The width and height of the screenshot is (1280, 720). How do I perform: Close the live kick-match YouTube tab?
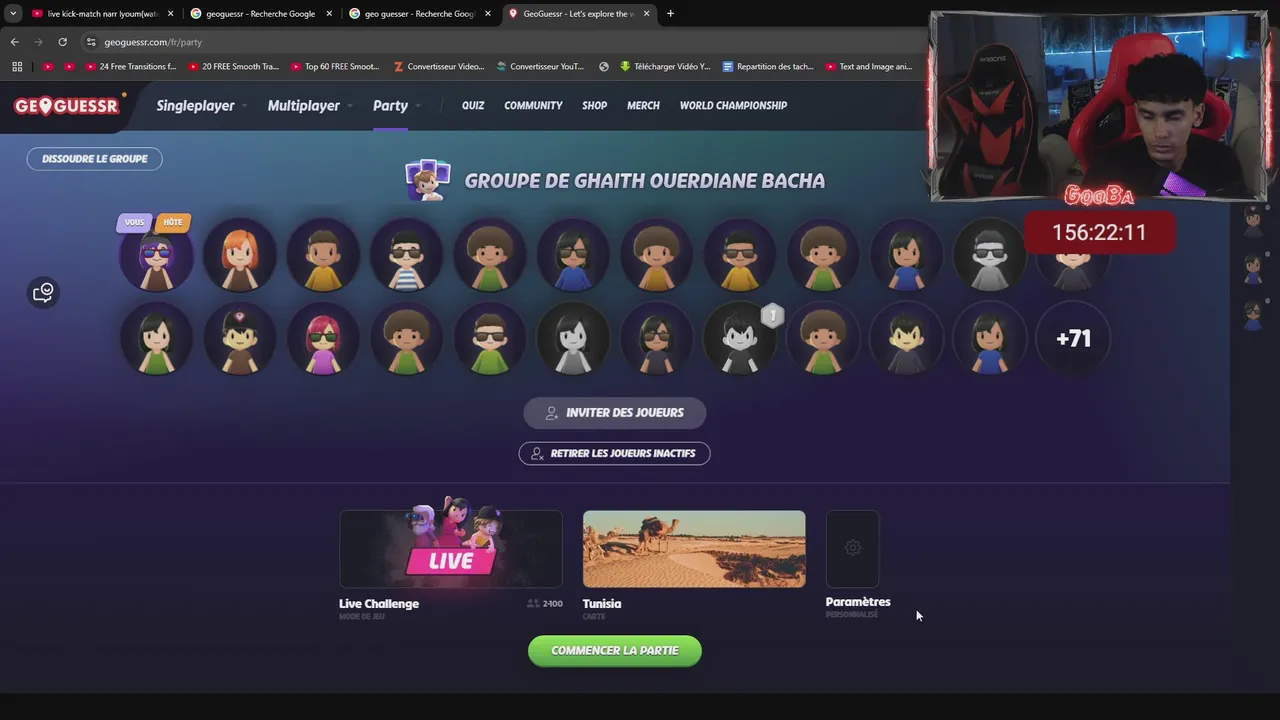click(170, 14)
